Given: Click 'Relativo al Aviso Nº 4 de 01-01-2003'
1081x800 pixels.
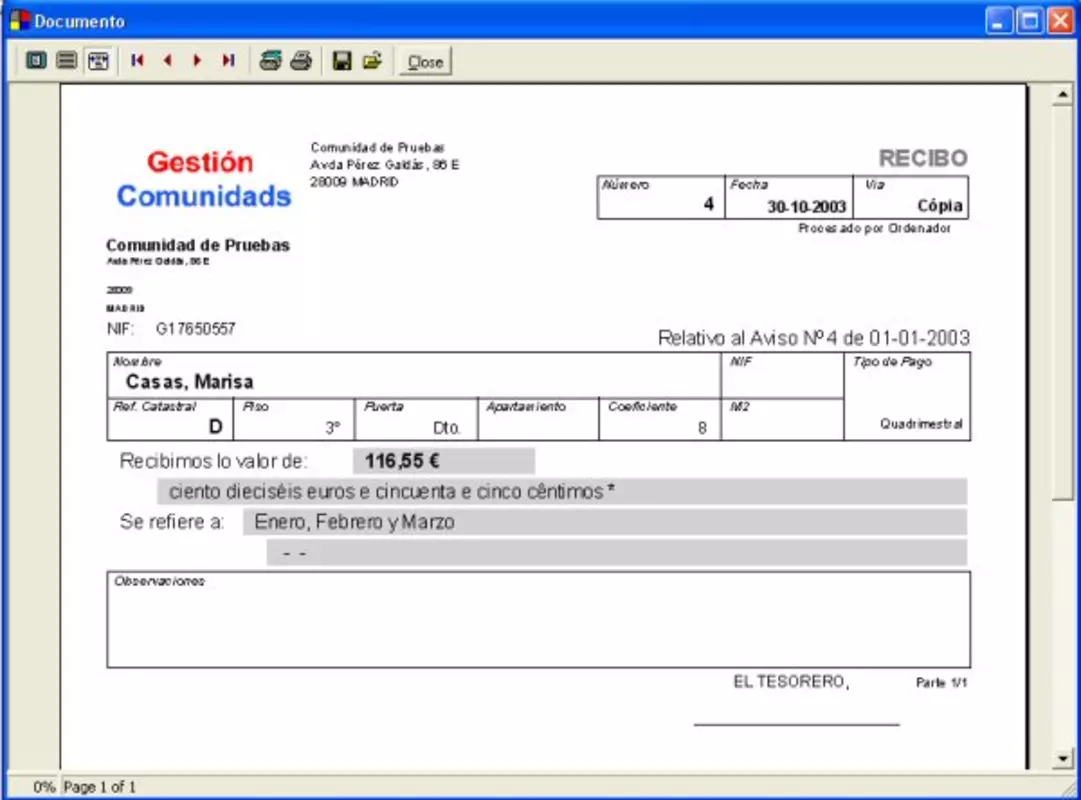Looking at the screenshot, I should pos(814,338).
